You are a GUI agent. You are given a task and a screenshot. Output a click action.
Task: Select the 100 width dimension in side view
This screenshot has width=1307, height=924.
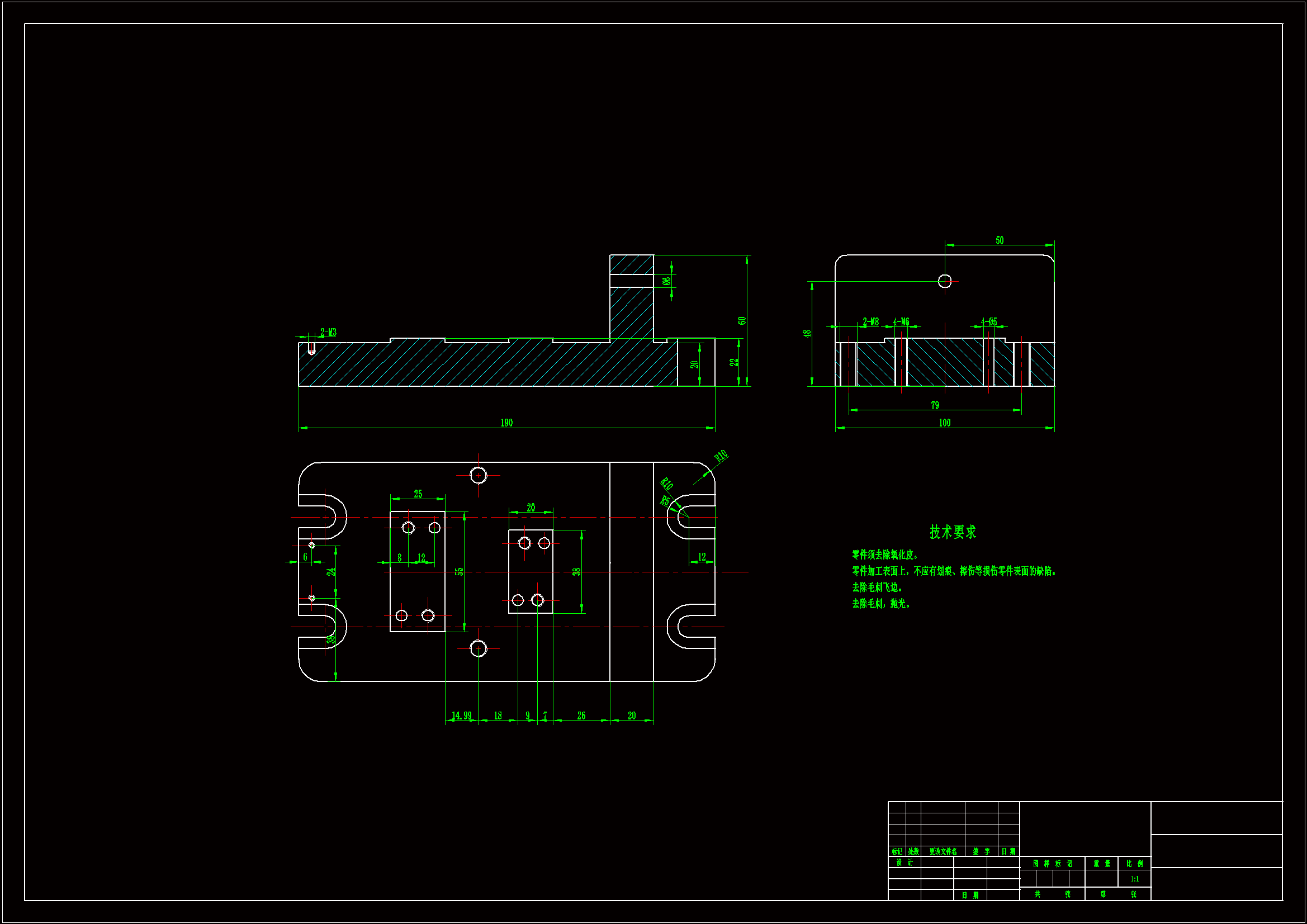(x=944, y=423)
